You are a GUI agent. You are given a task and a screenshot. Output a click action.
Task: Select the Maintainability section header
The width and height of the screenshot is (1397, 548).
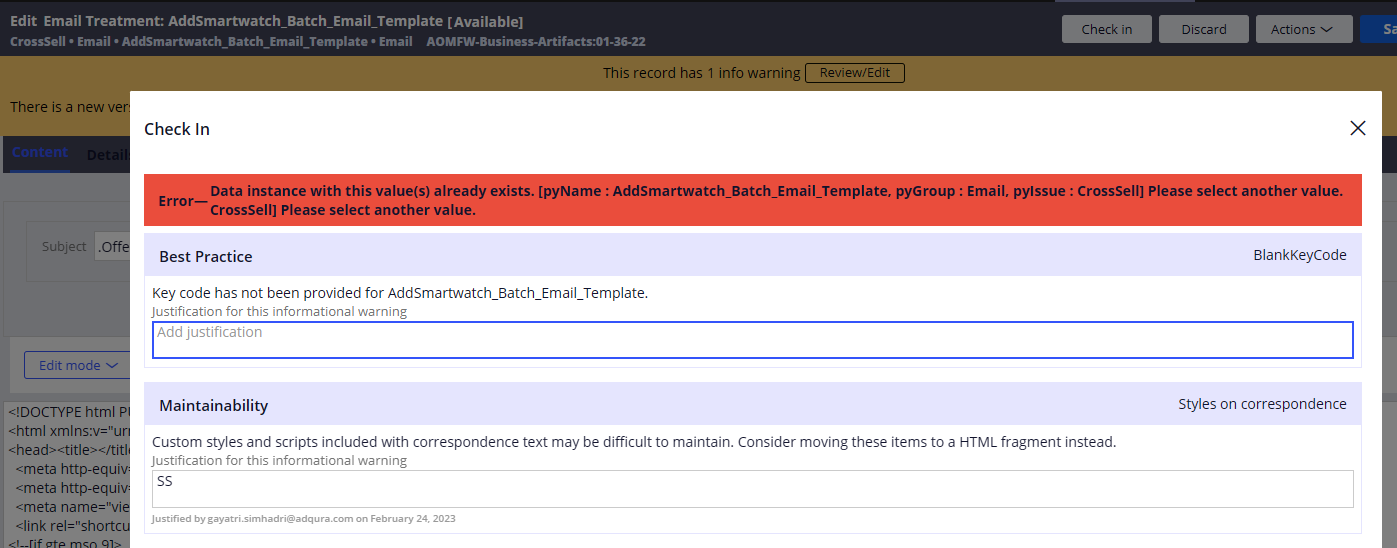[x=214, y=405]
